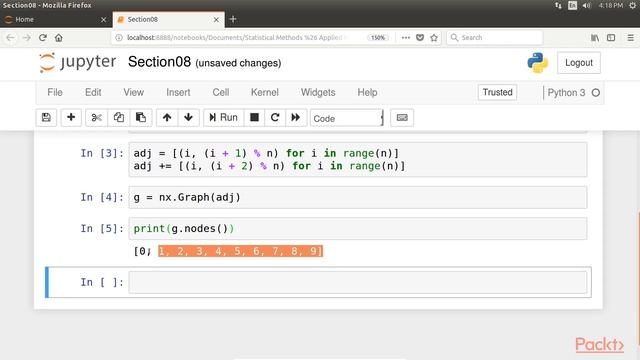
Task: Open the Insert menu
Action: coord(178,92)
